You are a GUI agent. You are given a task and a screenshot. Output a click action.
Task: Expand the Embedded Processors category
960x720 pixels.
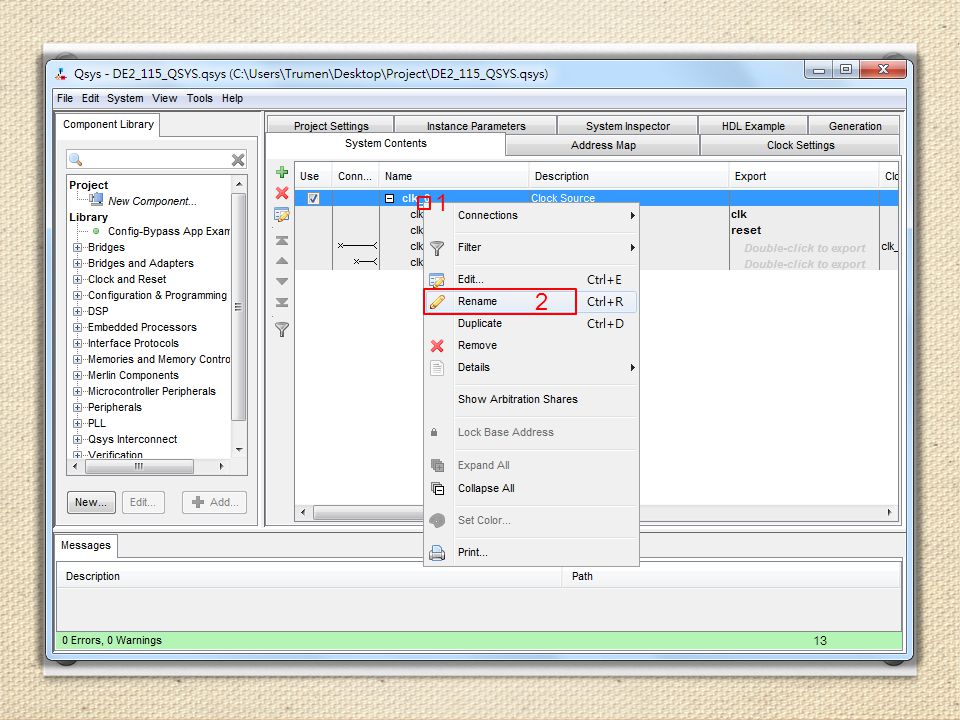pos(78,327)
